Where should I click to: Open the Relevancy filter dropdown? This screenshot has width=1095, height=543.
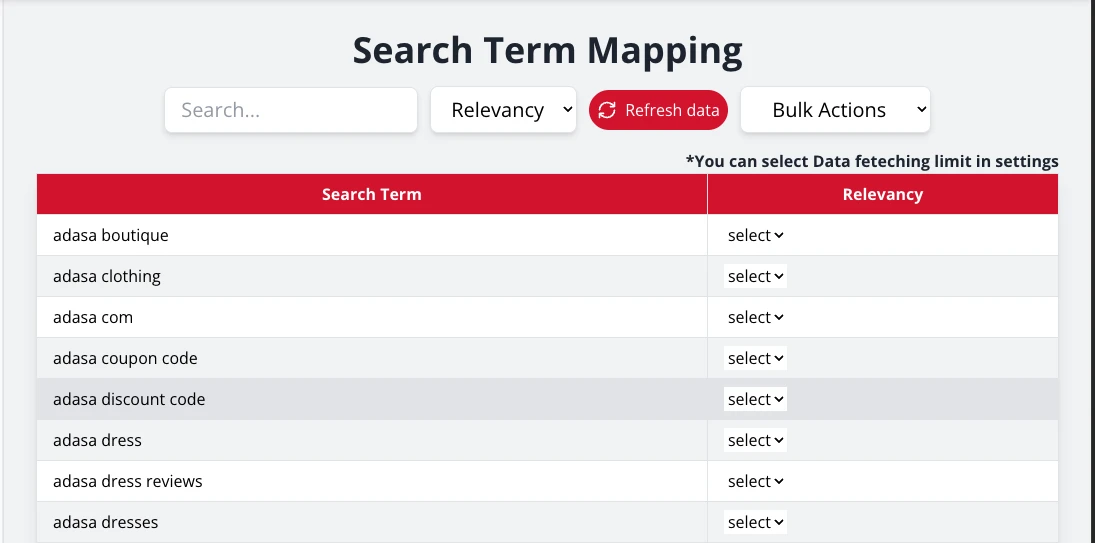click(x=503, y=110)
